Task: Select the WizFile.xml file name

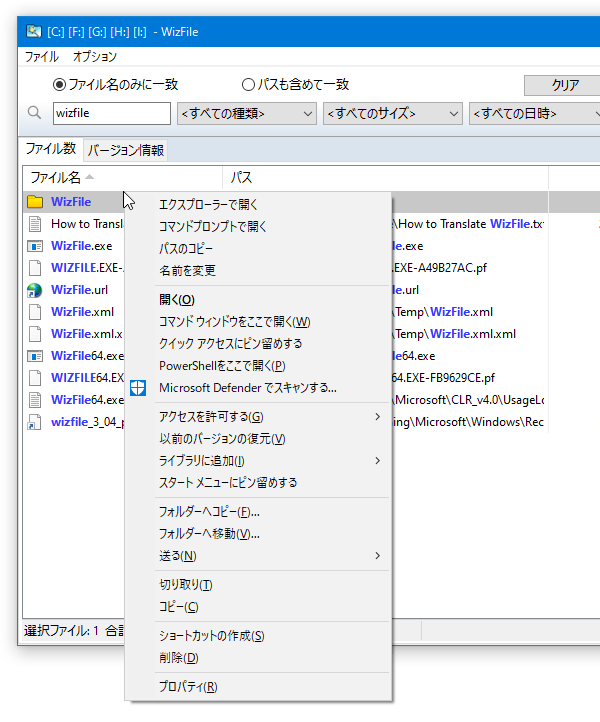Action: (82, 312)
